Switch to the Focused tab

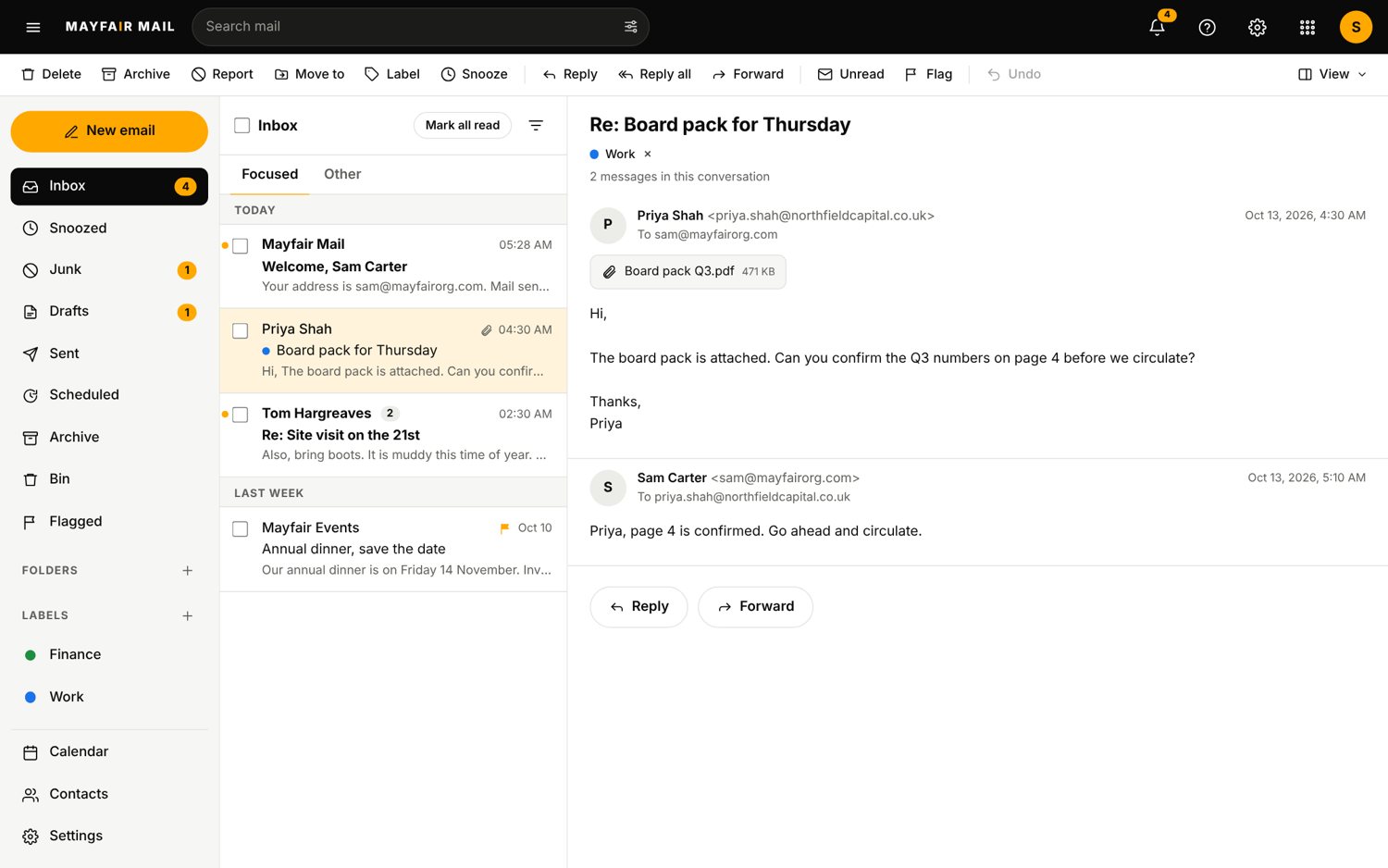pos(270,174)
